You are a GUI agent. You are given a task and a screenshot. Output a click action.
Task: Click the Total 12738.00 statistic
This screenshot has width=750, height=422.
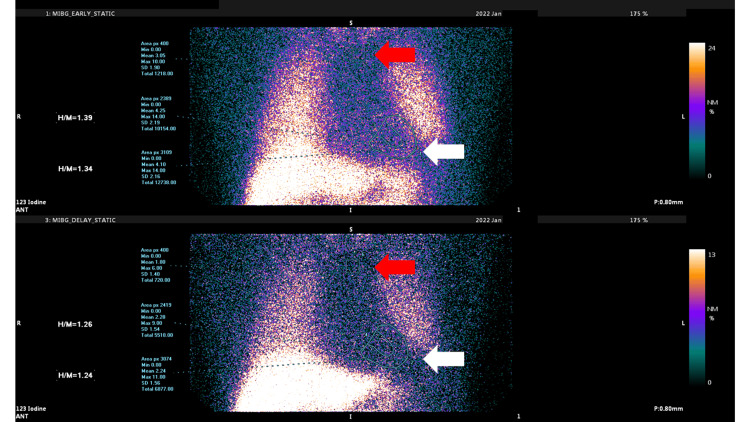(158, 183)
